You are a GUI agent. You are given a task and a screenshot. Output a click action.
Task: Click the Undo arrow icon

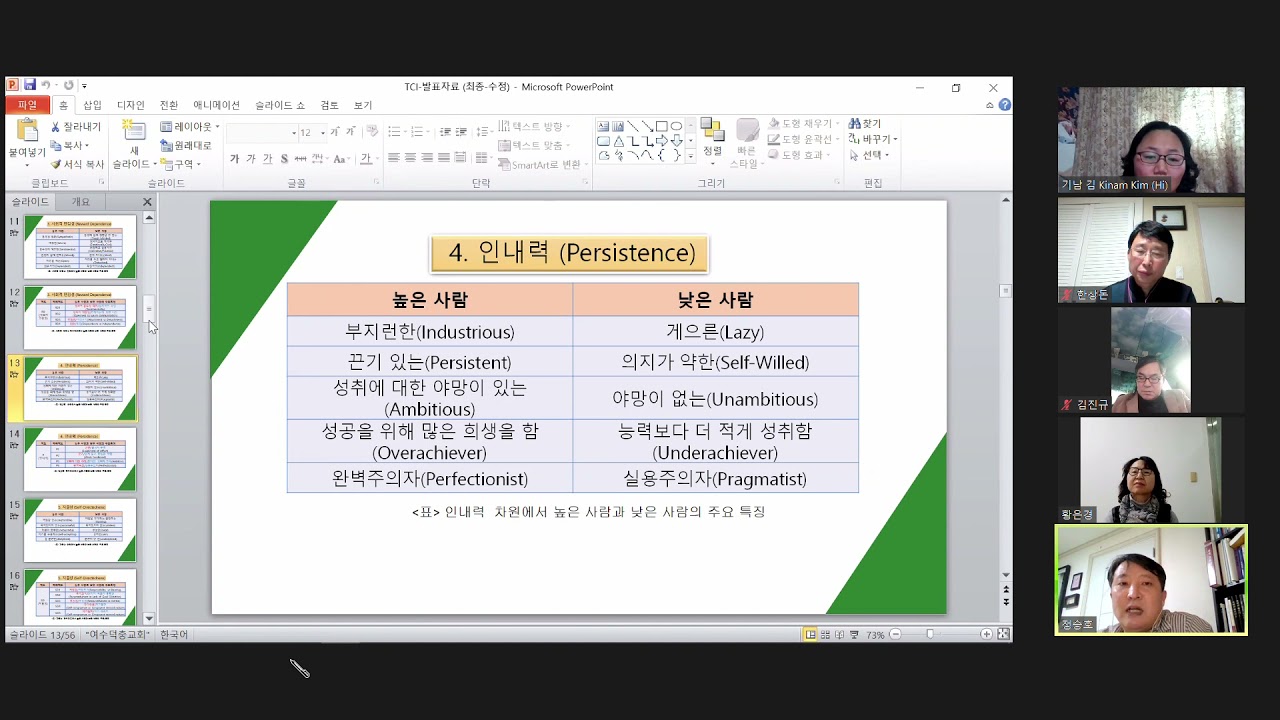click(x=46, y=86)
